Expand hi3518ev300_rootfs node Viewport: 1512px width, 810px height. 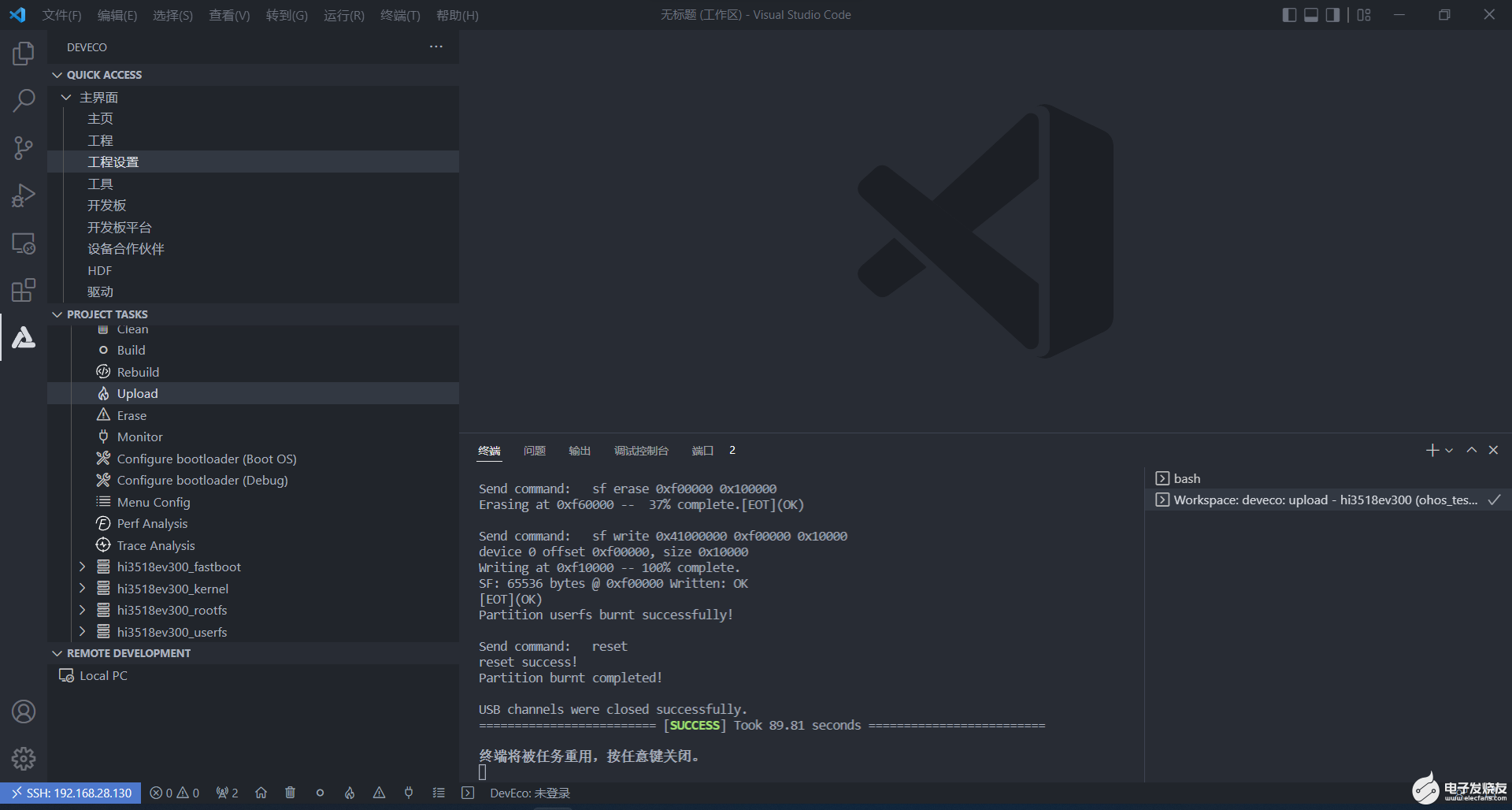(82, 610)
